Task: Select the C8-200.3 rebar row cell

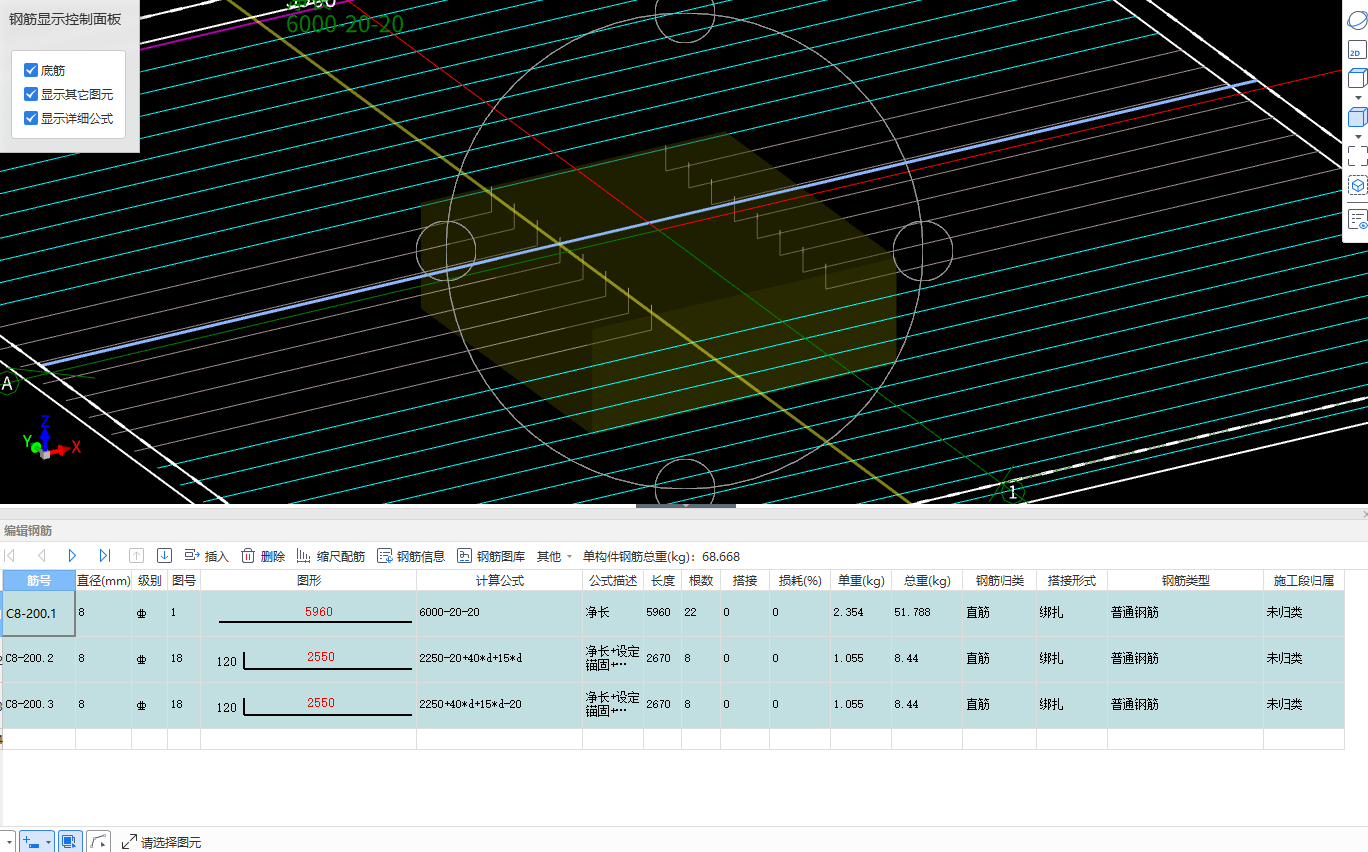Action: tap(39, 705)
